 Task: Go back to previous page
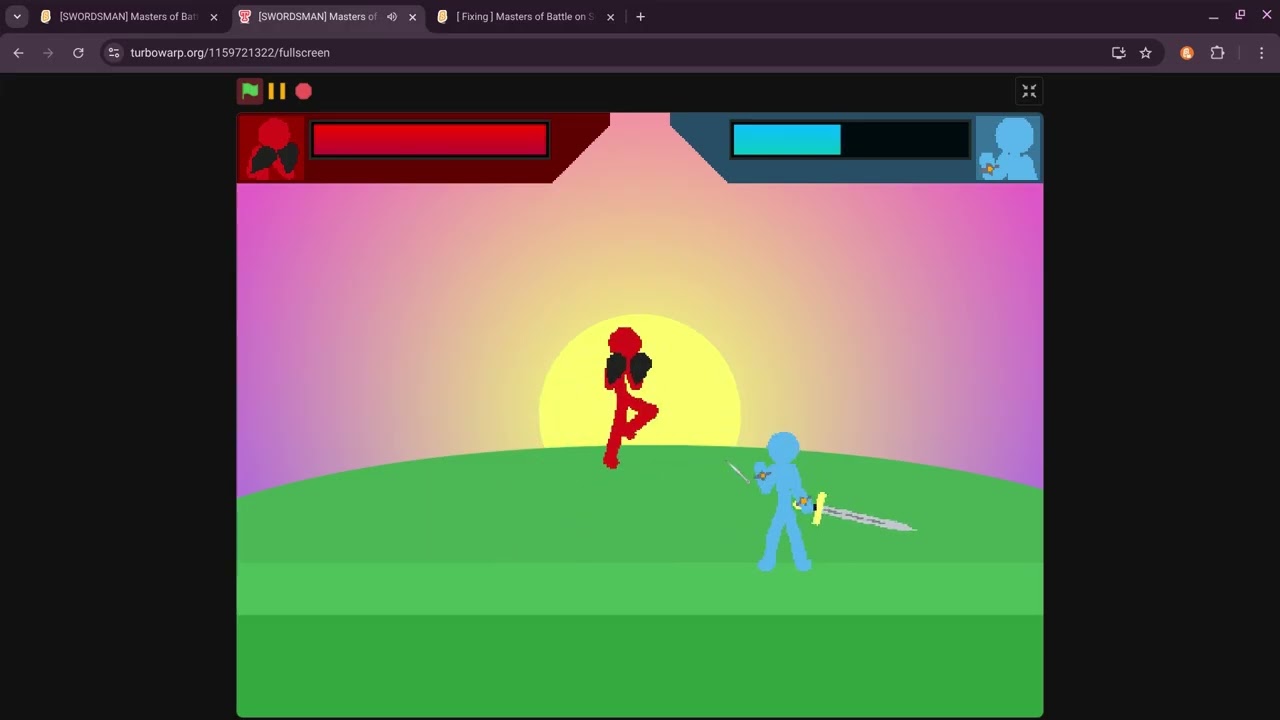(18, 53)
